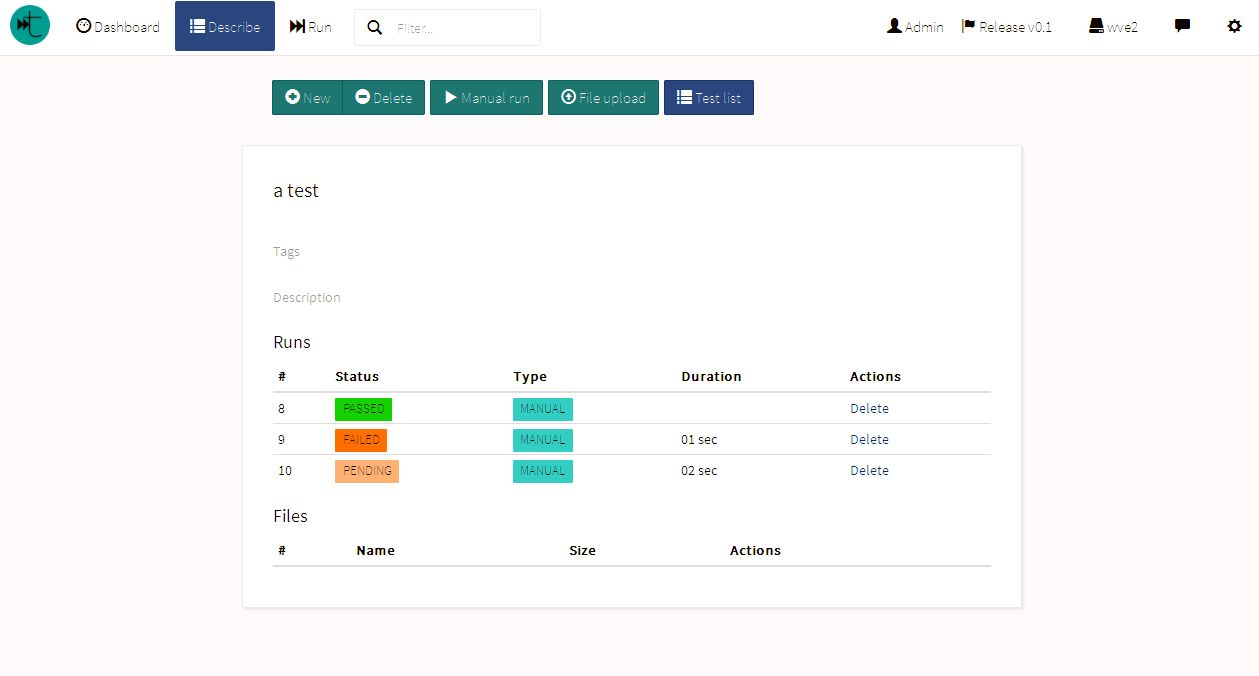Image resolution: width=1259 pixels, height=676 pixels.
Task: Open the Describe section
Action: pos(225,27)
